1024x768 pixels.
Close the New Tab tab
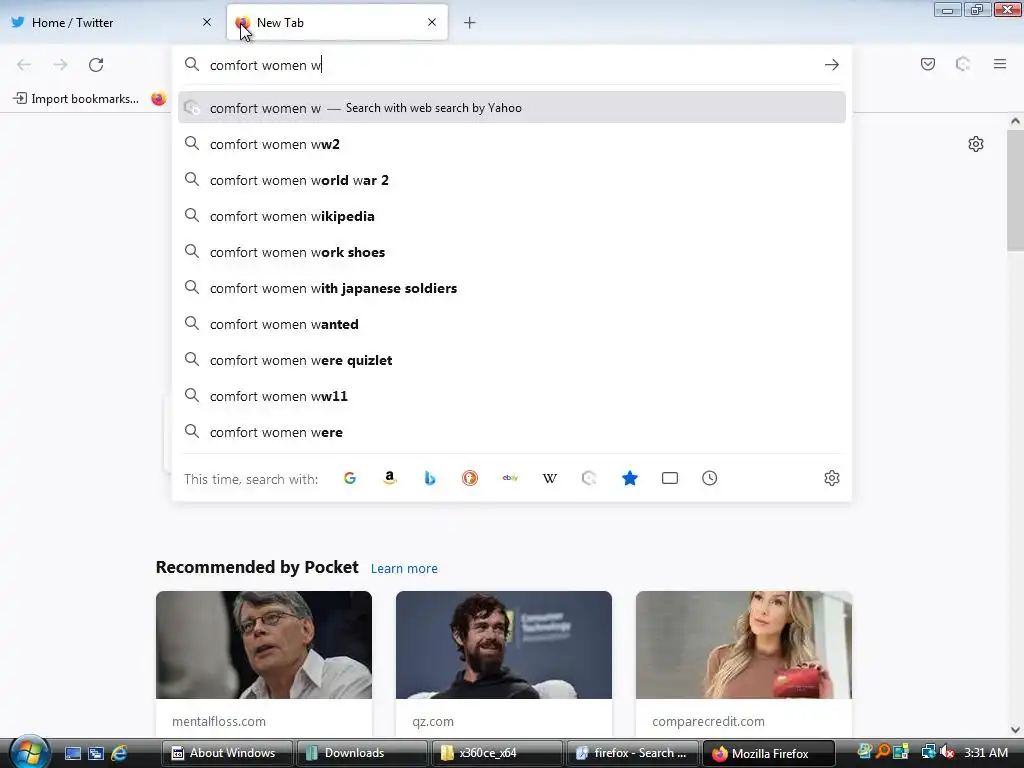coord(432,22)
